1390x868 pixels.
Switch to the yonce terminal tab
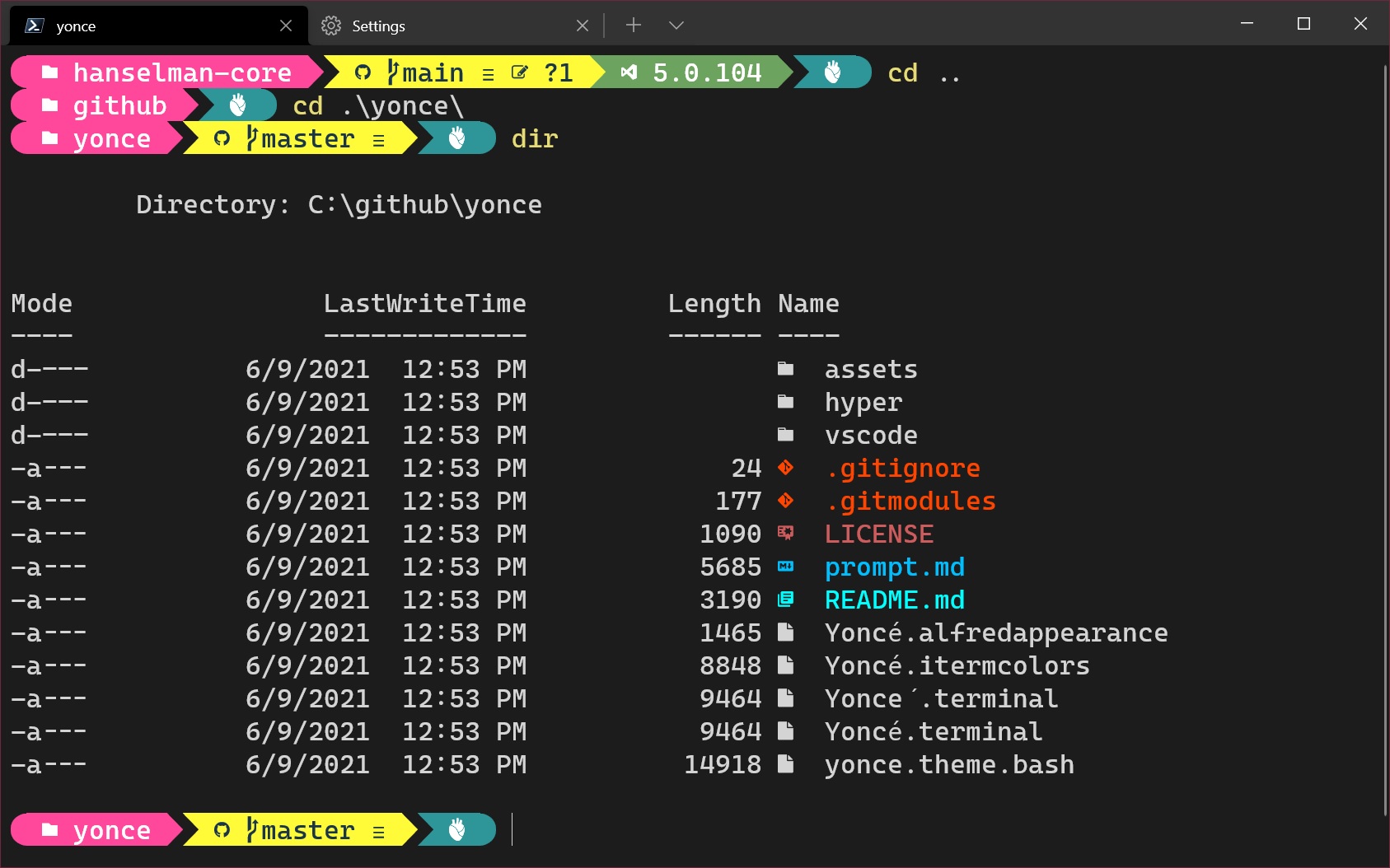158,26
